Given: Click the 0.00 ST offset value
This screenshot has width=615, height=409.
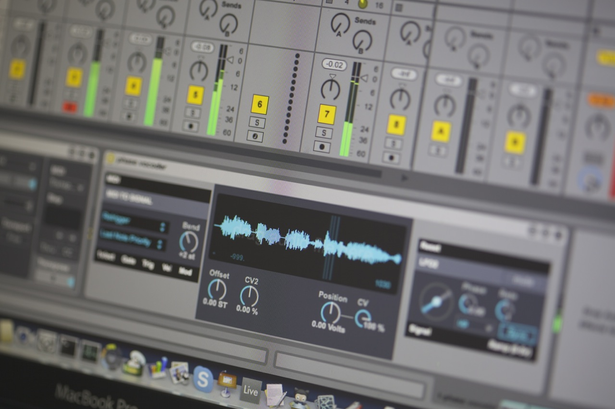Looking at the screenshot, I should click(215, 303).
